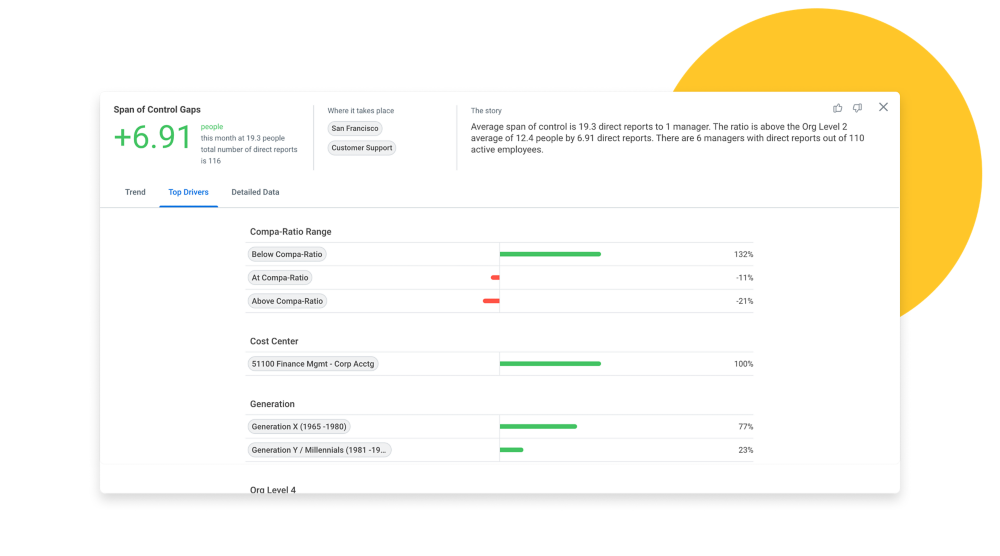
Task: Click the San Francisco location tag
Action: click(355, 129)
